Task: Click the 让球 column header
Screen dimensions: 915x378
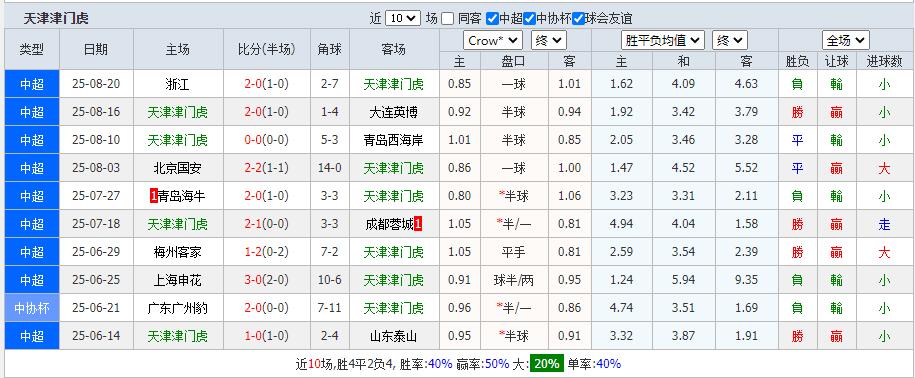Action: pos(837,61)
